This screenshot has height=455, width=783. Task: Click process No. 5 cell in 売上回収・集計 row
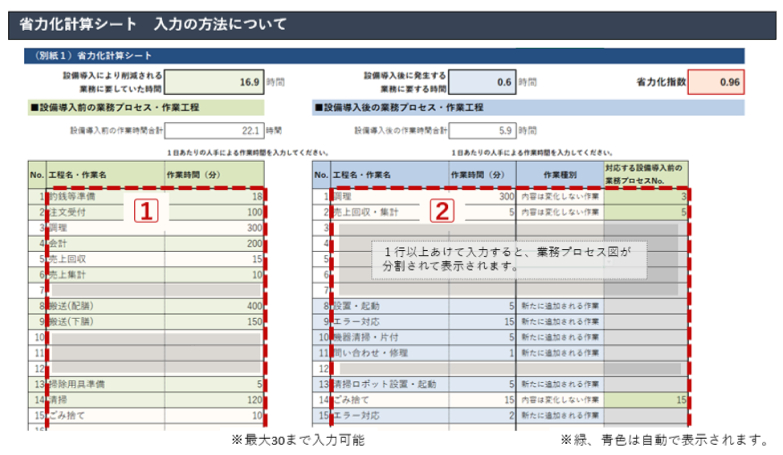(x=646, y=212)
